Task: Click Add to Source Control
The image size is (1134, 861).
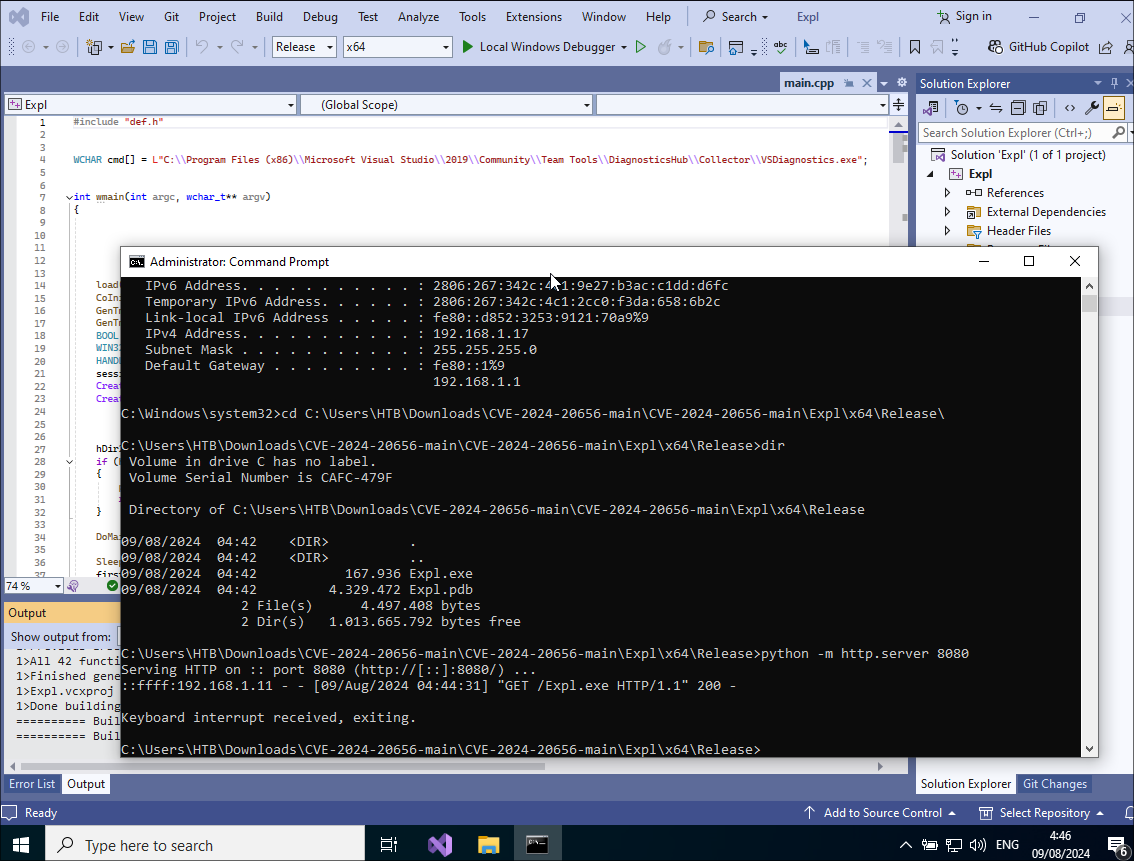Action: pyautogui.click(x=880, y=813)
